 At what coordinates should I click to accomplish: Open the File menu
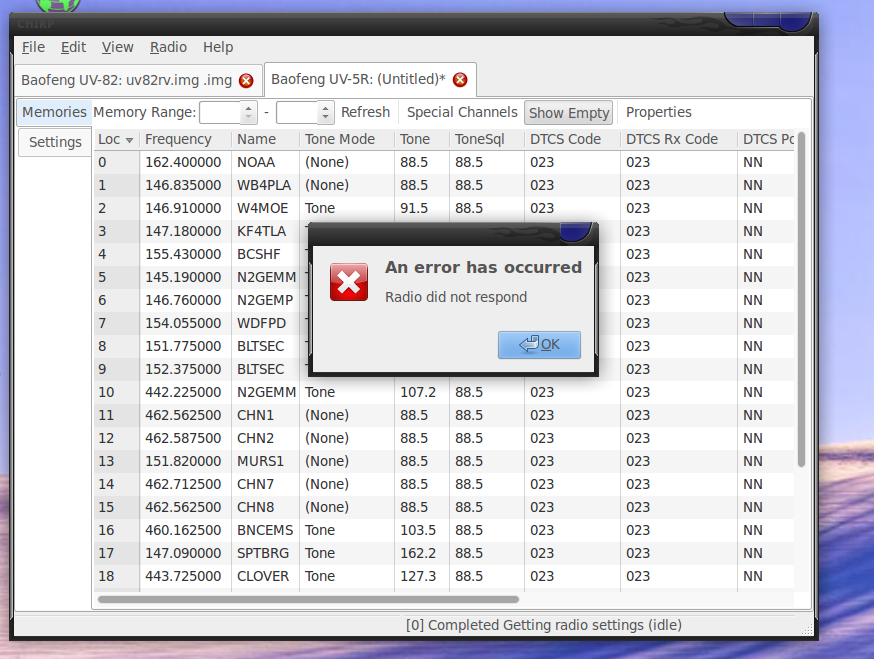point(33,47)
